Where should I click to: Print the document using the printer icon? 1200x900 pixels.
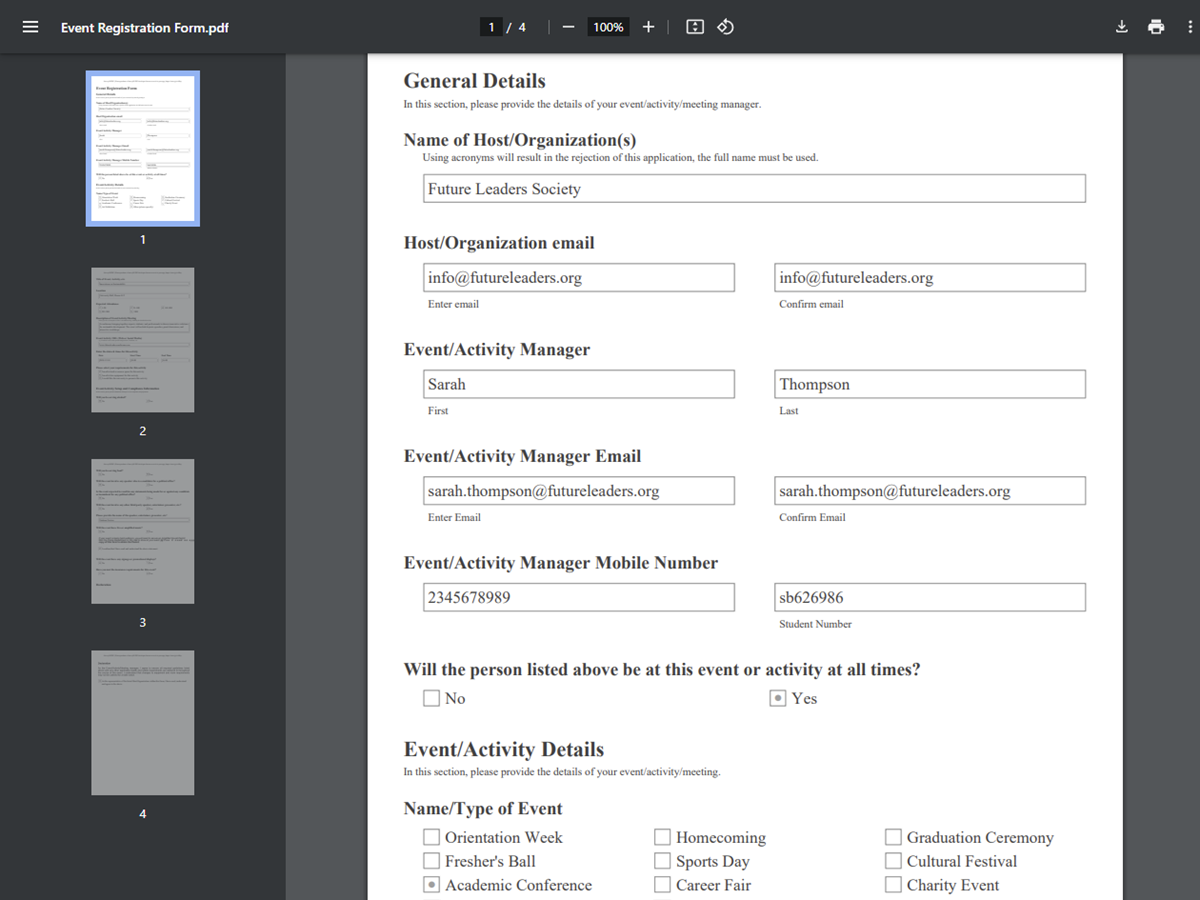click(x=1156, y=27)
